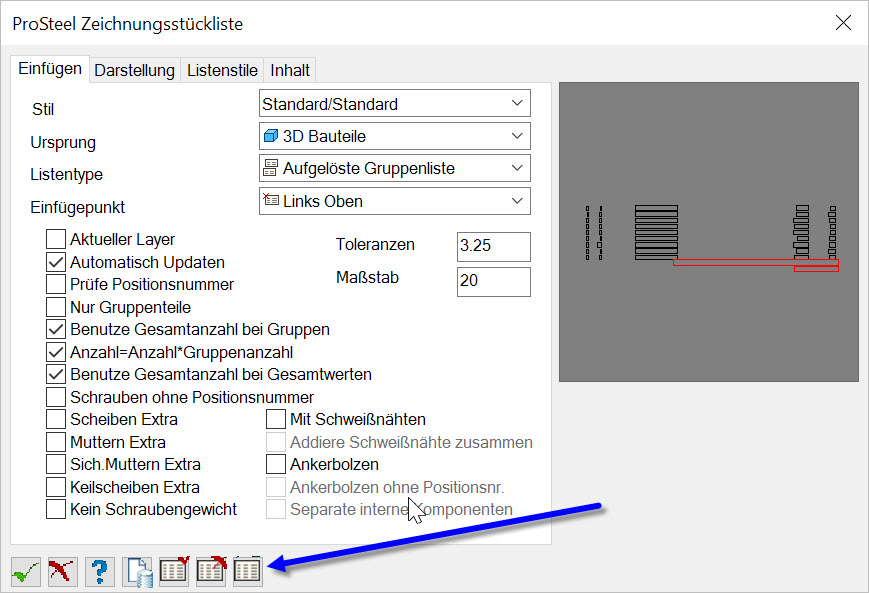
Task: Click the Toleranzen input field with 3.25
Action: click(494, 247)
